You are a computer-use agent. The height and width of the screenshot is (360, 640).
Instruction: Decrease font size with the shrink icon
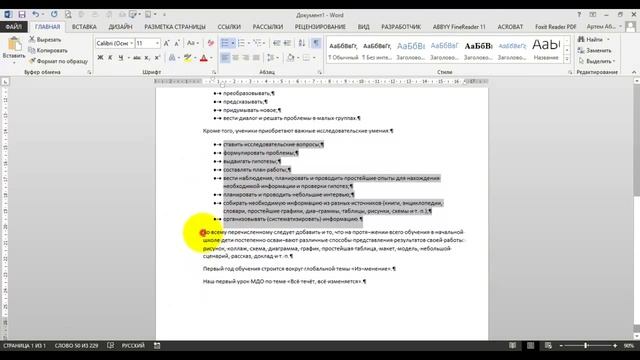tap(177, 43)
